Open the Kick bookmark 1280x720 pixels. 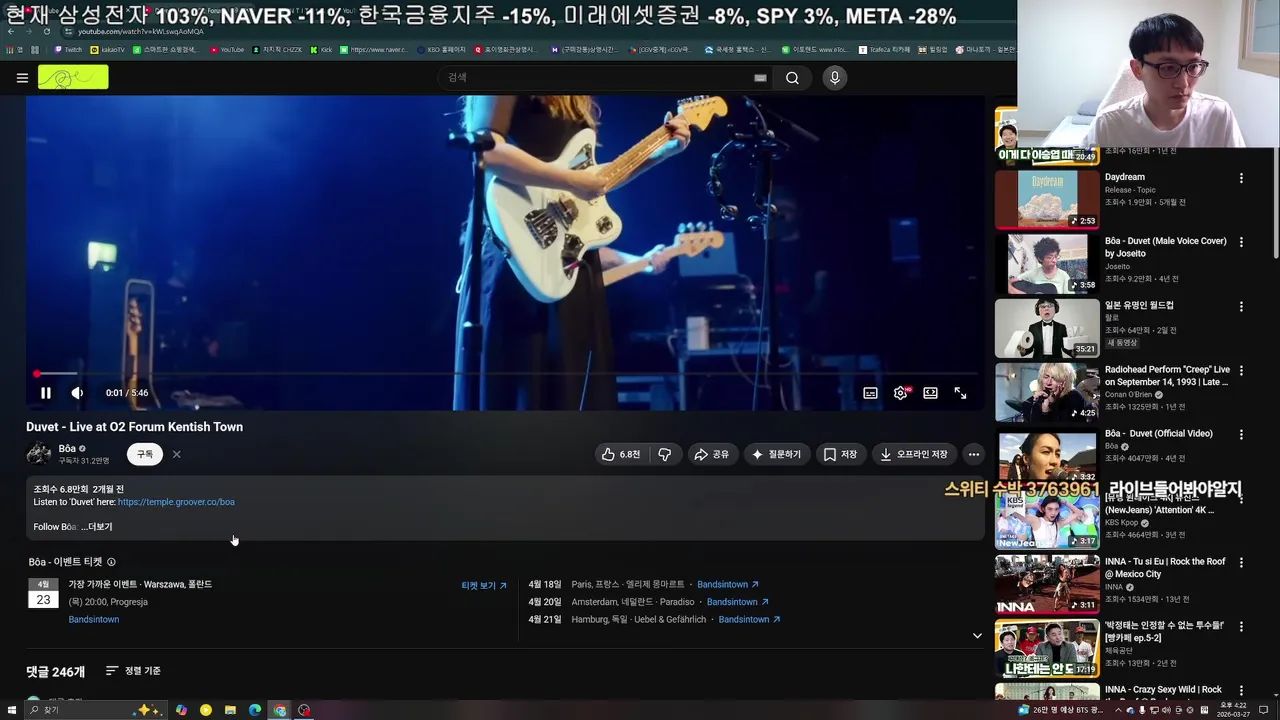[x=322, y=49]
